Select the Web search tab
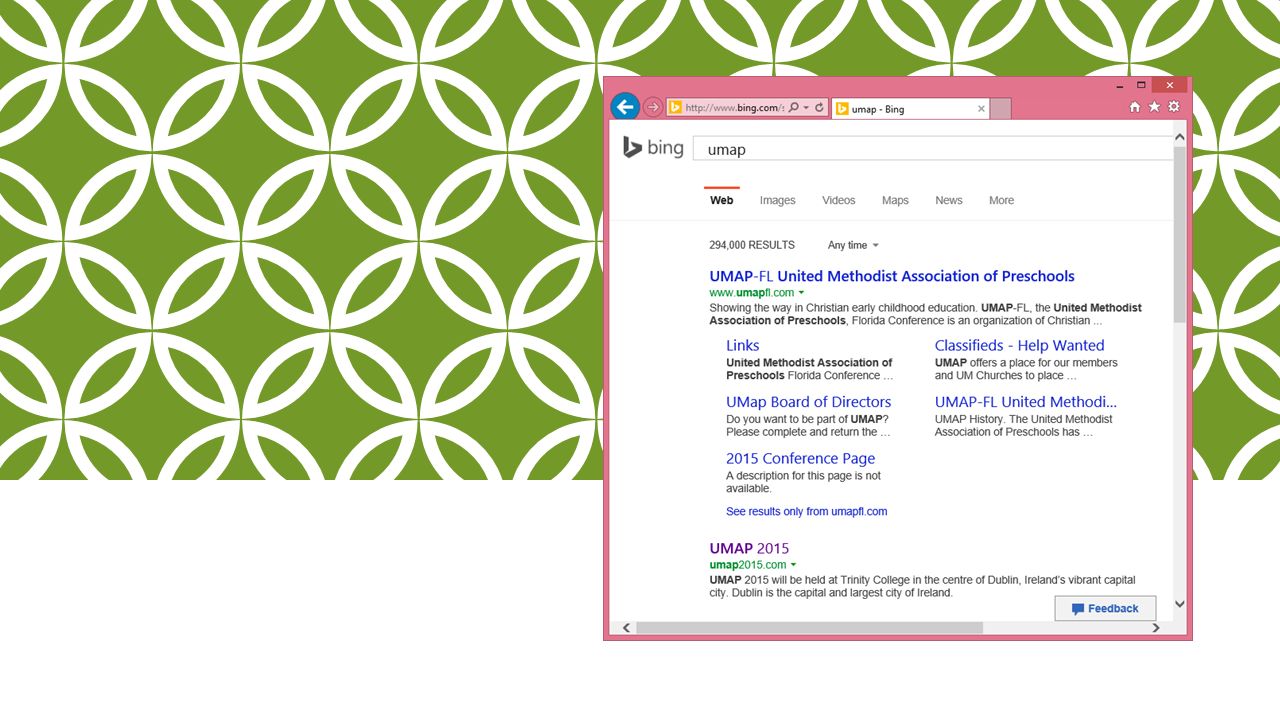Image resolution: width=1280 pixels, height=720 pixels. (x=722, y=200)
